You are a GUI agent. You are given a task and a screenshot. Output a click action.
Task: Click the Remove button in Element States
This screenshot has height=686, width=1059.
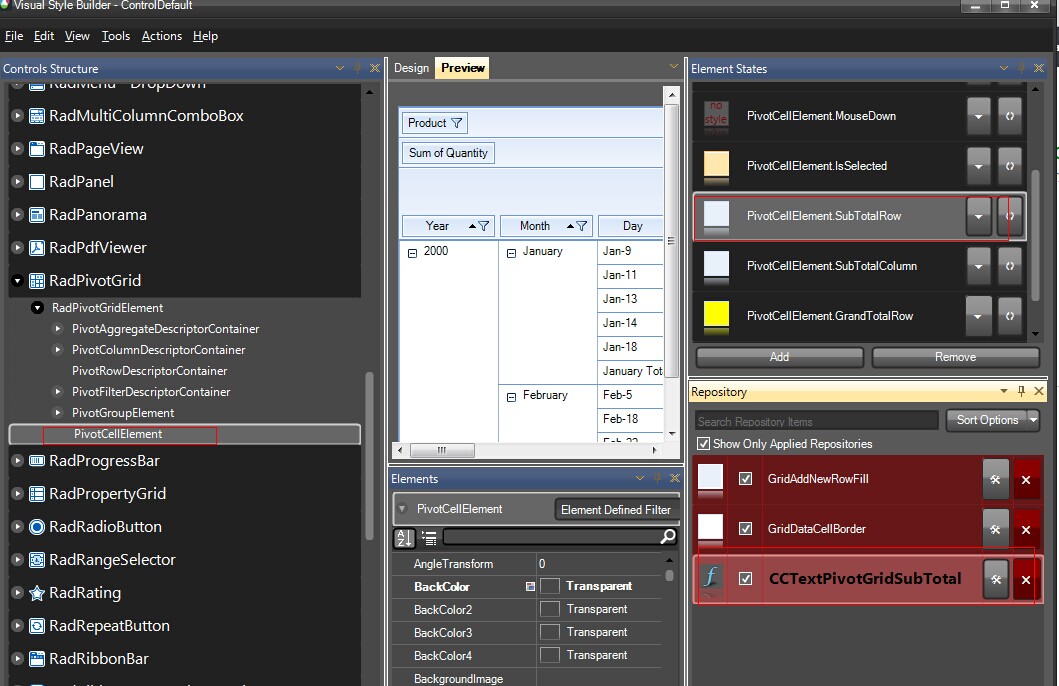pyautogui.click(x=955, y=357)
